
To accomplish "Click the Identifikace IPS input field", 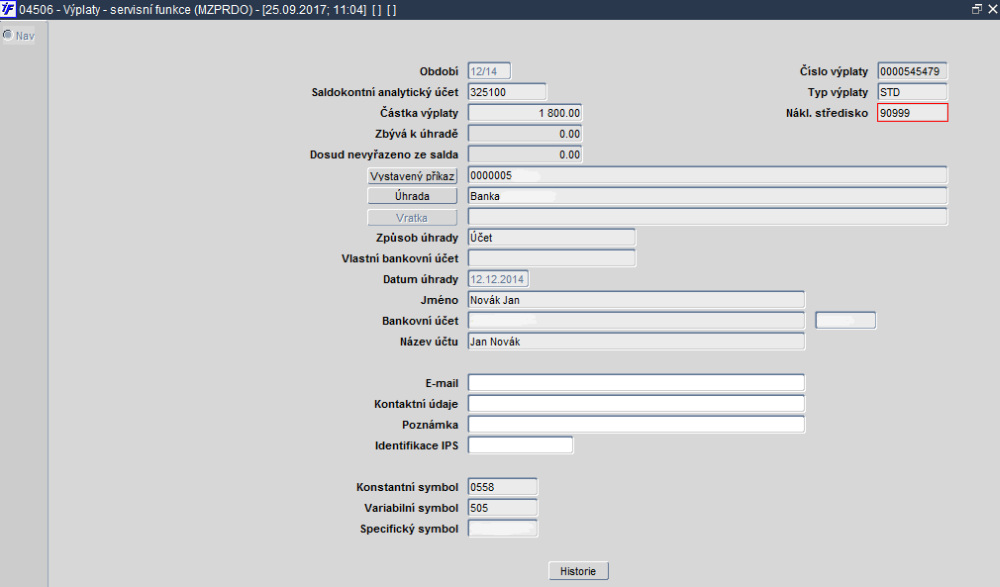I will 520,445.
